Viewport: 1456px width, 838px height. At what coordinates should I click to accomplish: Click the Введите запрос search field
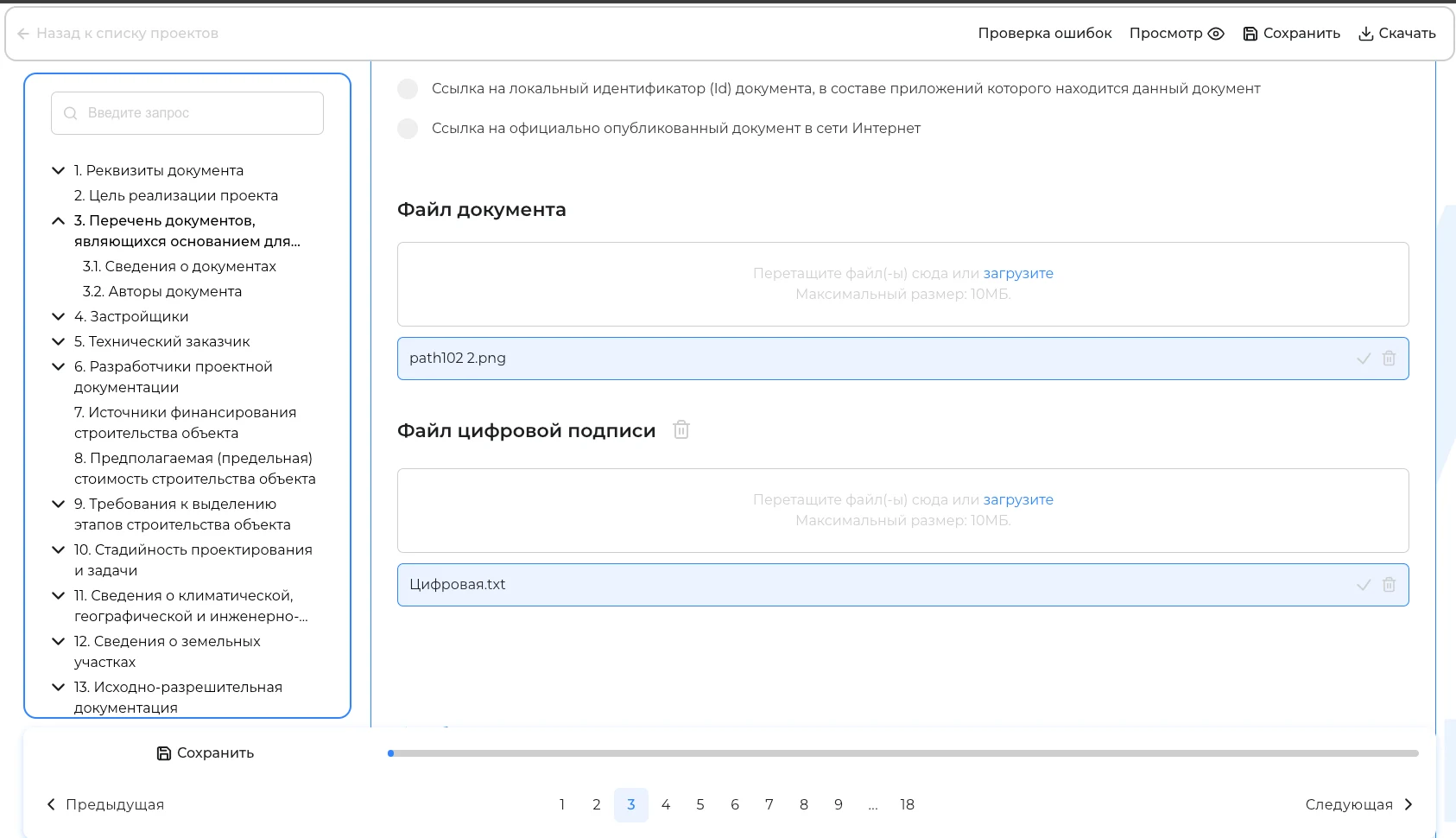click(187, 113)
